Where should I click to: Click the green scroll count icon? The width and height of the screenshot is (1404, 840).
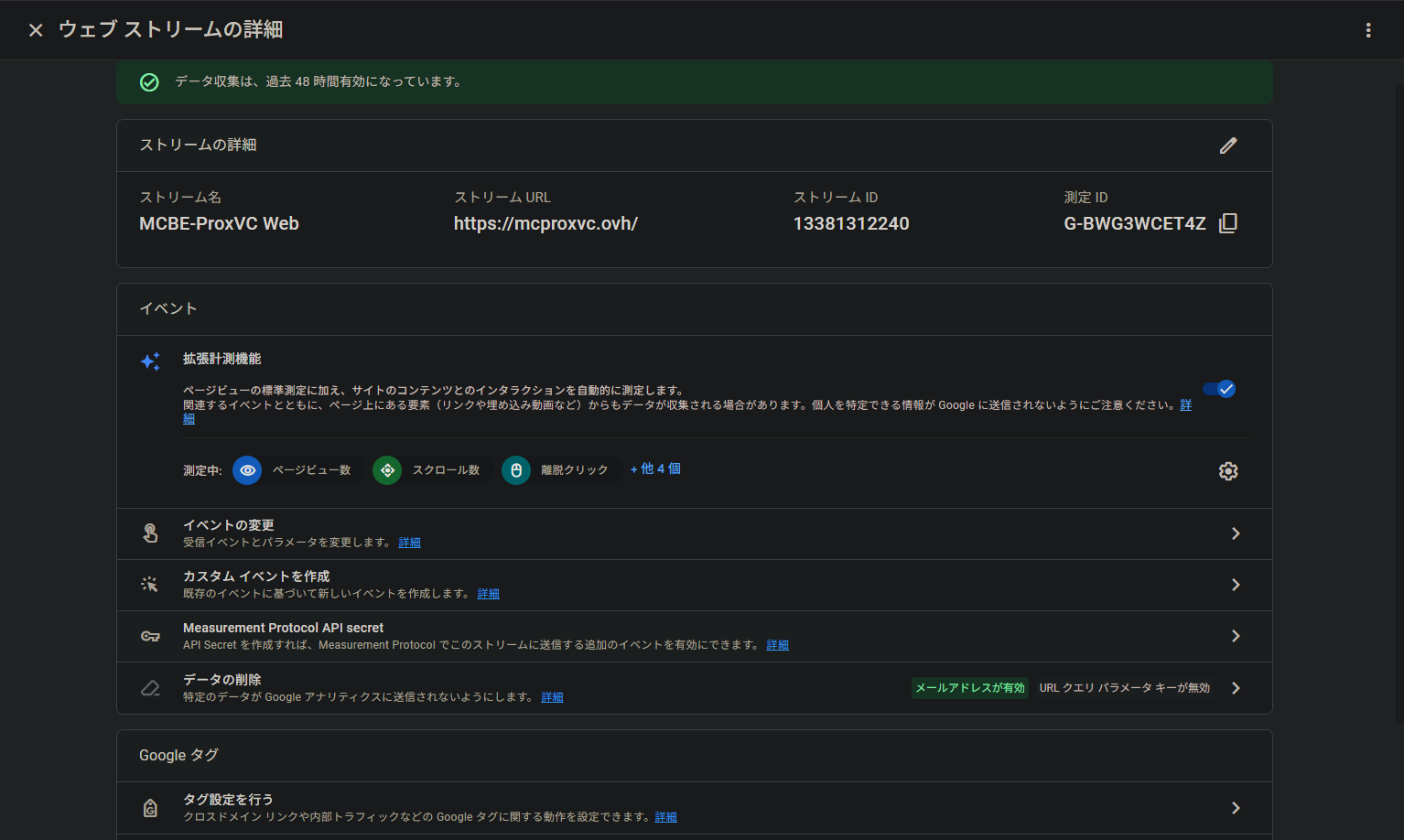[x=387, y=470]
